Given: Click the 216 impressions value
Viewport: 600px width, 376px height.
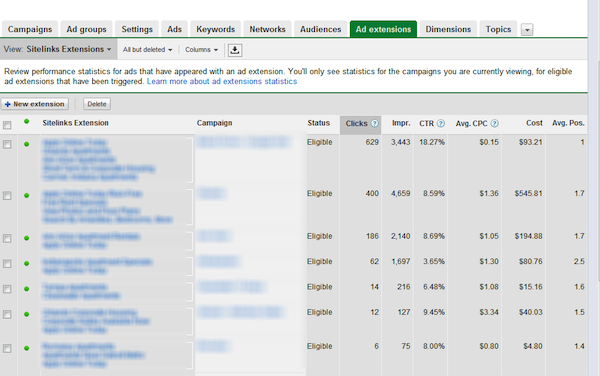Looking at the screenshot, I should pyautogui.click(x=404, y=287).
